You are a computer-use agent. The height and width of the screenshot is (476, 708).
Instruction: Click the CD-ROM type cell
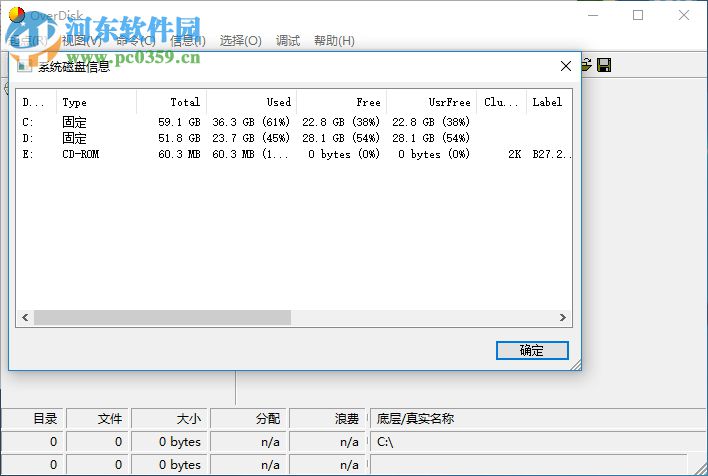click(80, 154)
